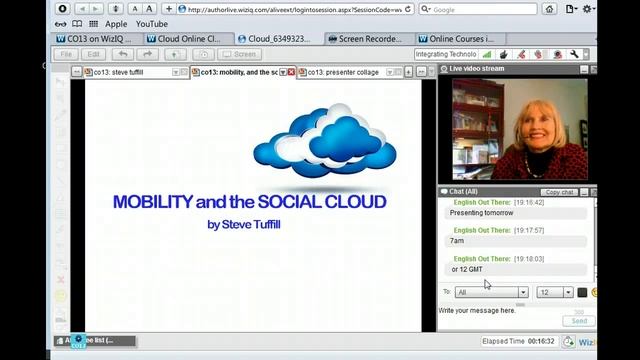Click the browser home icon

tap(549, 9)
